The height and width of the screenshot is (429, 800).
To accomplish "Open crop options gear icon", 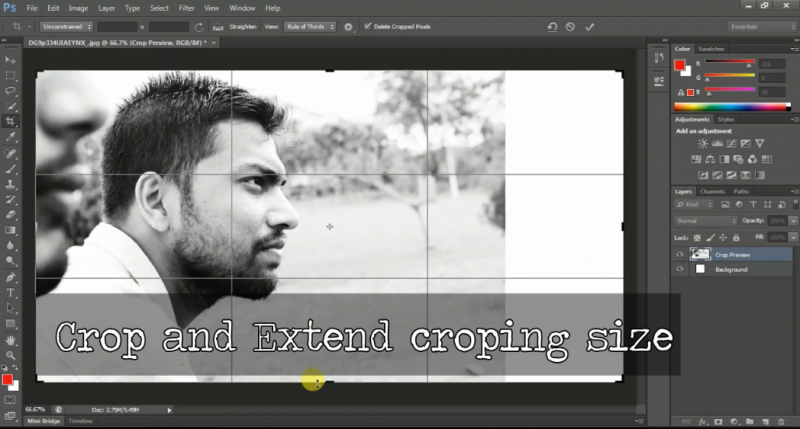I will (348, 26).
